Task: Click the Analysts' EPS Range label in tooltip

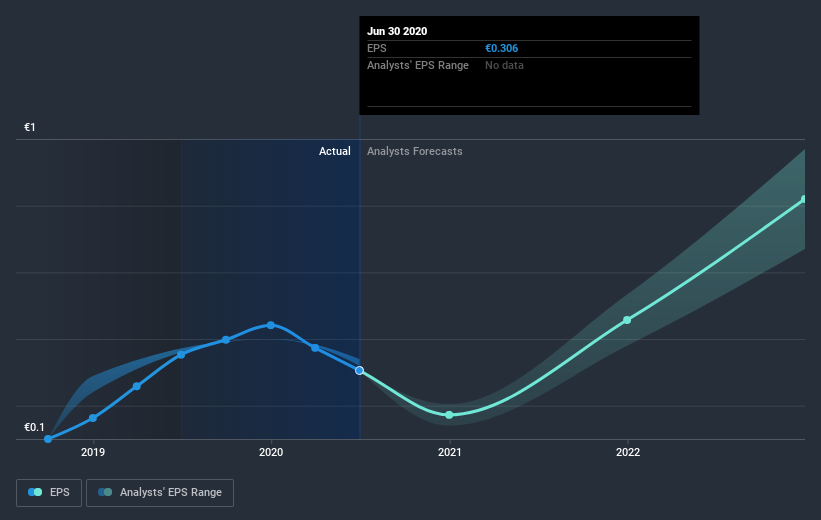Action: point(418,65)
